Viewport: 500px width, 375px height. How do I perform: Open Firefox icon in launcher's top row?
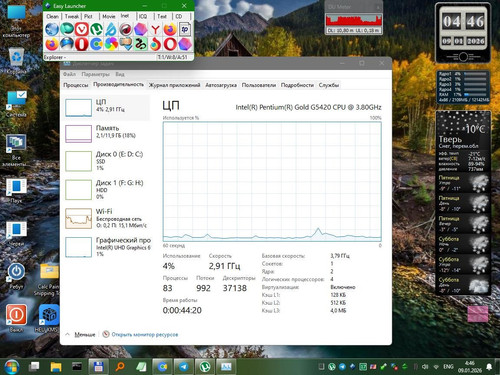(170, 29)
